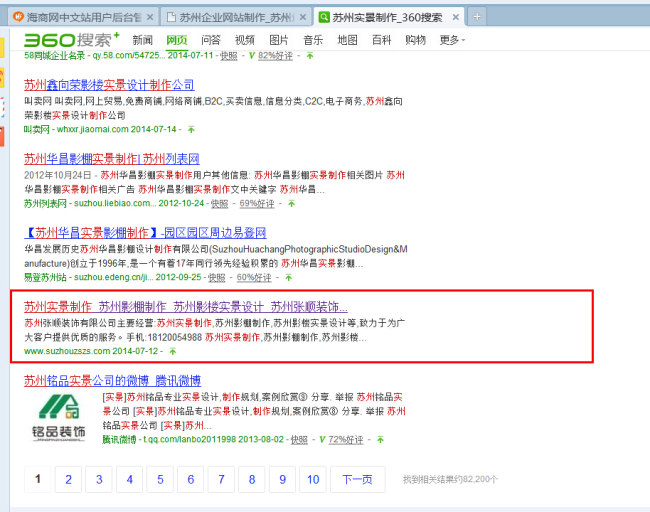Go to results page 6
Viewport: 650px width, 512px height.
191,480
